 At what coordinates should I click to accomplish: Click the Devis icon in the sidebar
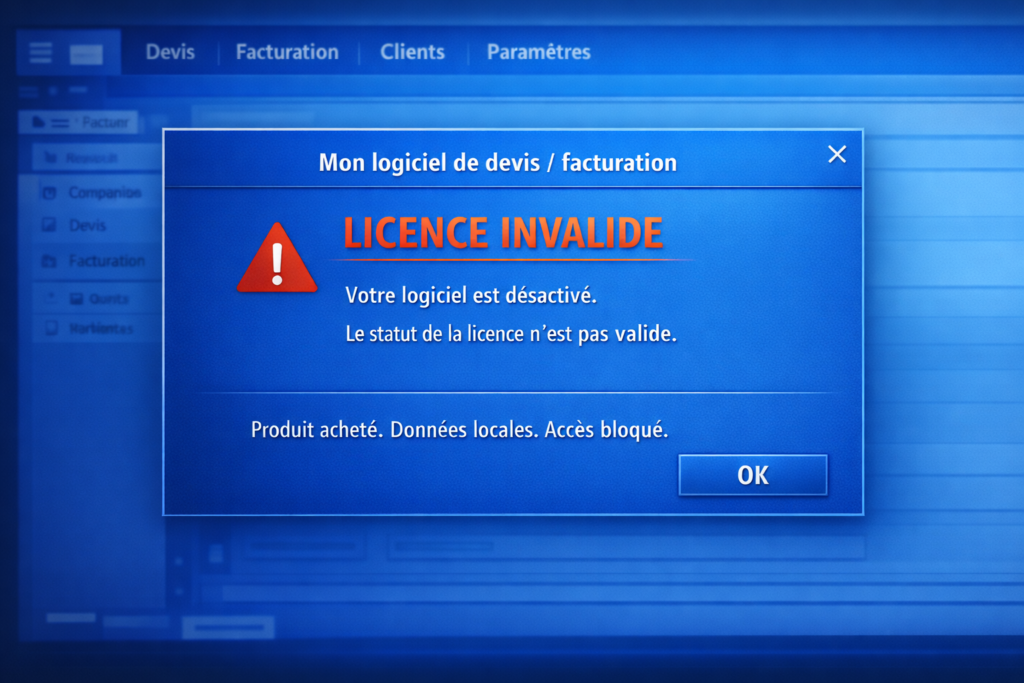coord(51,225)
